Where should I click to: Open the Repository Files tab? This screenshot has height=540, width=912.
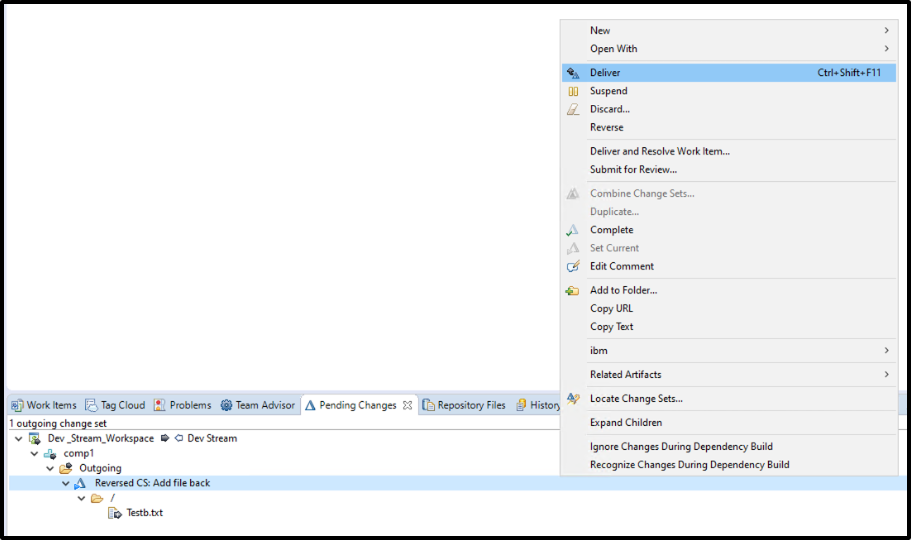point(464,405)
